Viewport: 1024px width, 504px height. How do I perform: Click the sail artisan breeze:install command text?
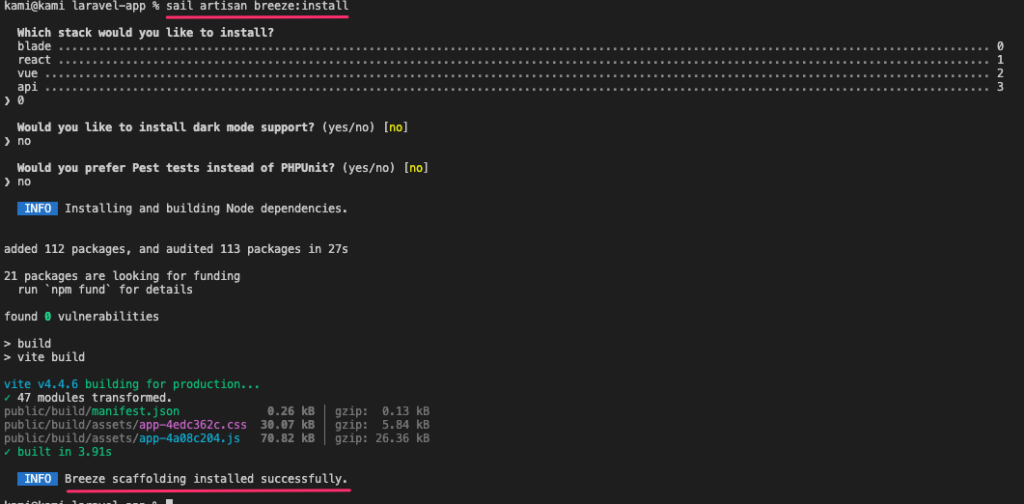coord(257,6)
